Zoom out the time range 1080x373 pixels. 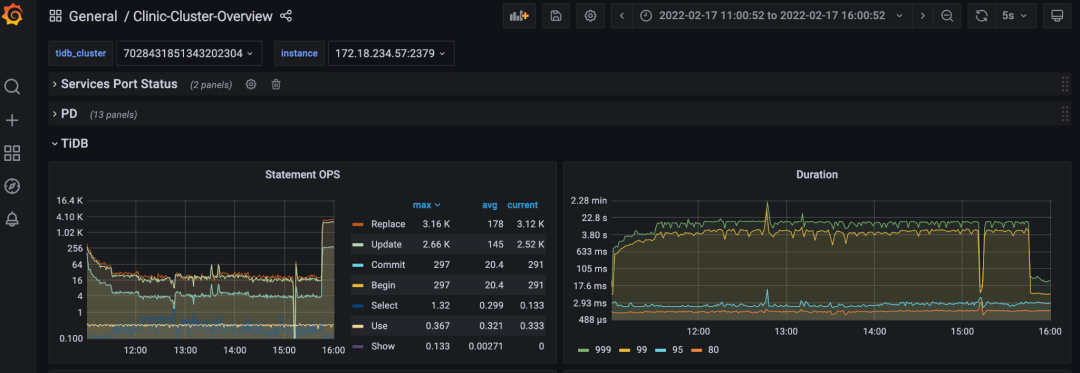tap(947, 16)
